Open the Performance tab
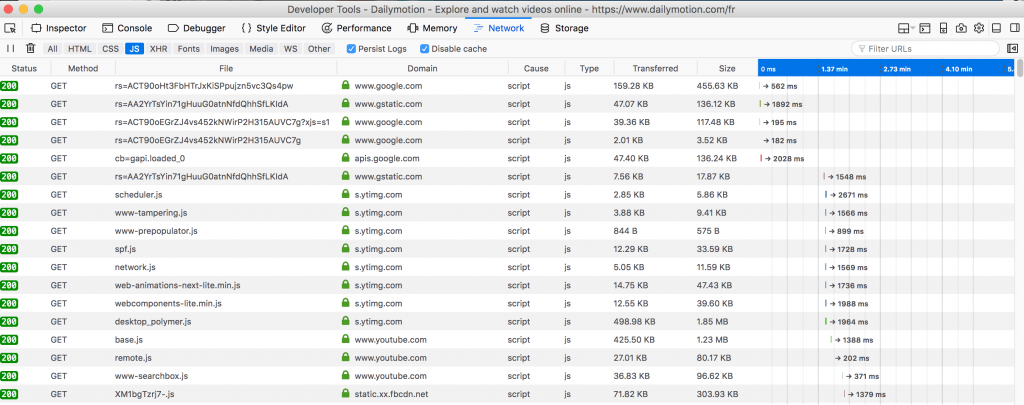1024x405 pixels. [357, 28]
